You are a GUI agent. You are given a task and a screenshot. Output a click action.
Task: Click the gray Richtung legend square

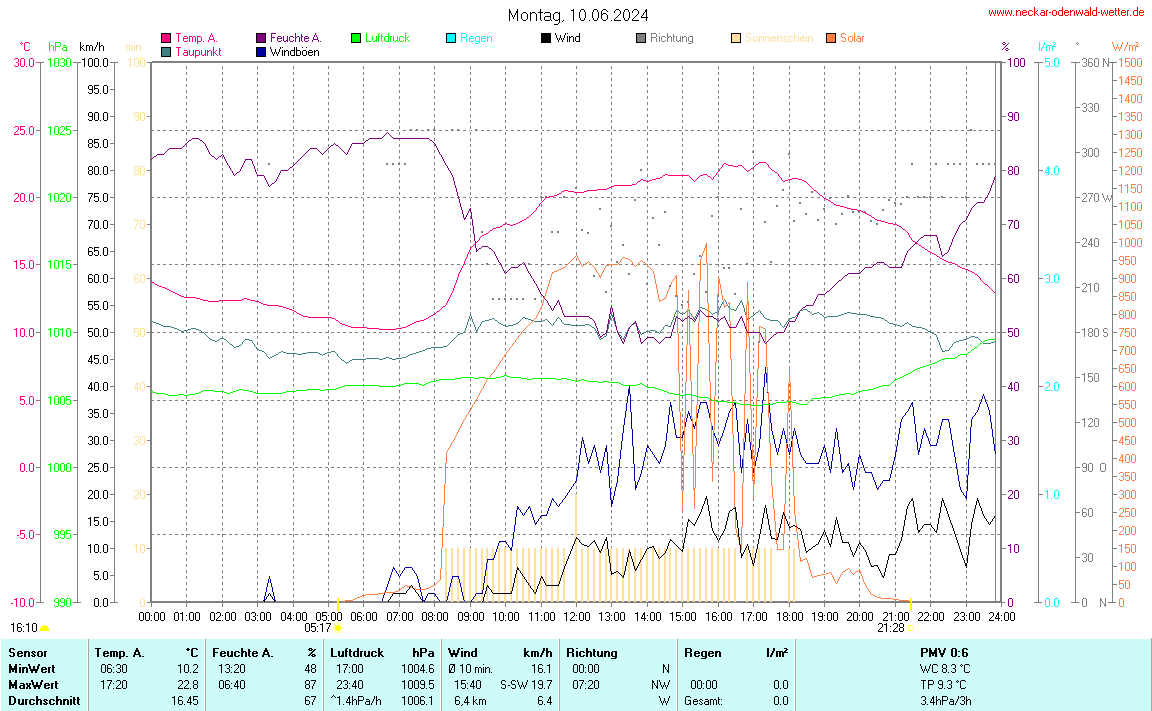pos(641,38)
